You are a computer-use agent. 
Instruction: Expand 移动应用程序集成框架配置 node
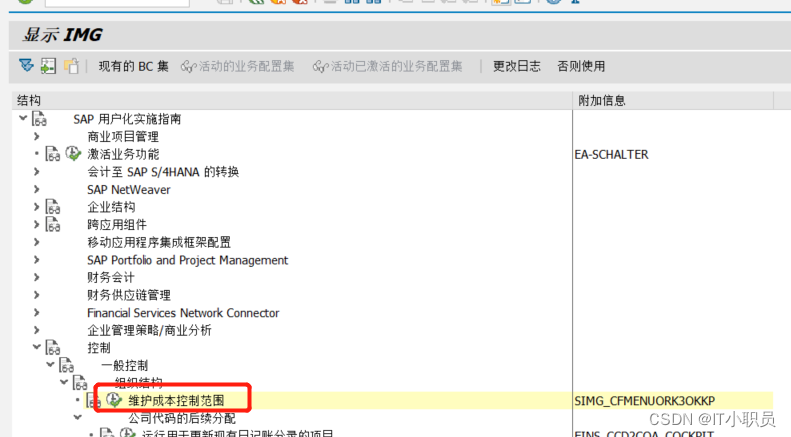click(x=36, y=242)
